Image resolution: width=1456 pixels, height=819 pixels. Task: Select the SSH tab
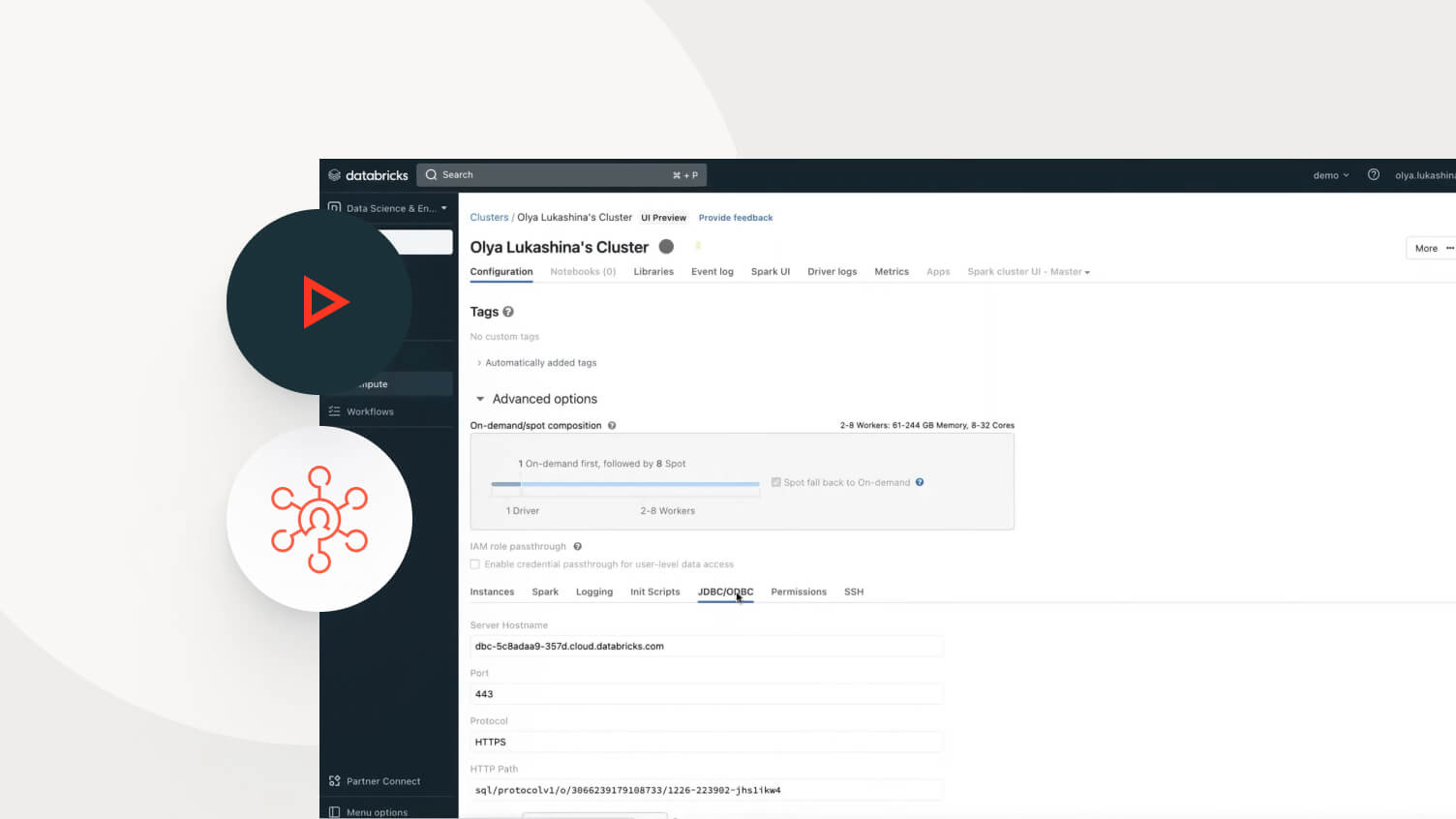pos(854,591)
